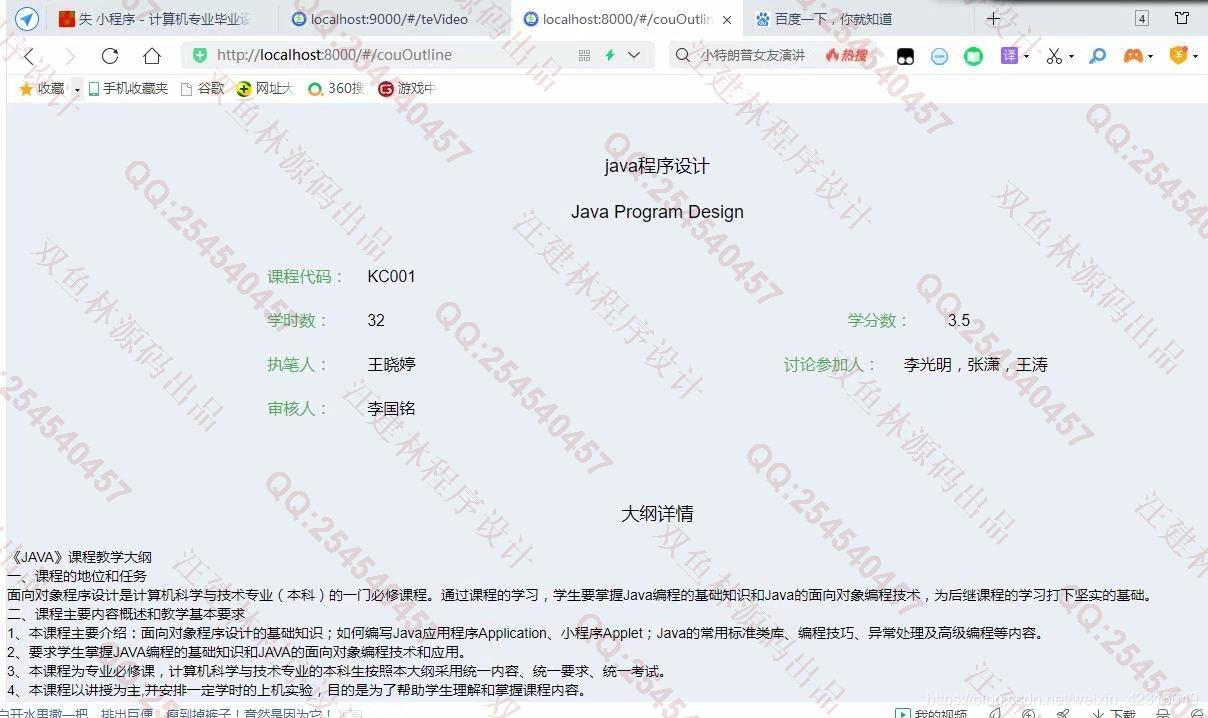1208x718 pixels.
Task: Go to the browser home page
Action: tap(151, 56)
